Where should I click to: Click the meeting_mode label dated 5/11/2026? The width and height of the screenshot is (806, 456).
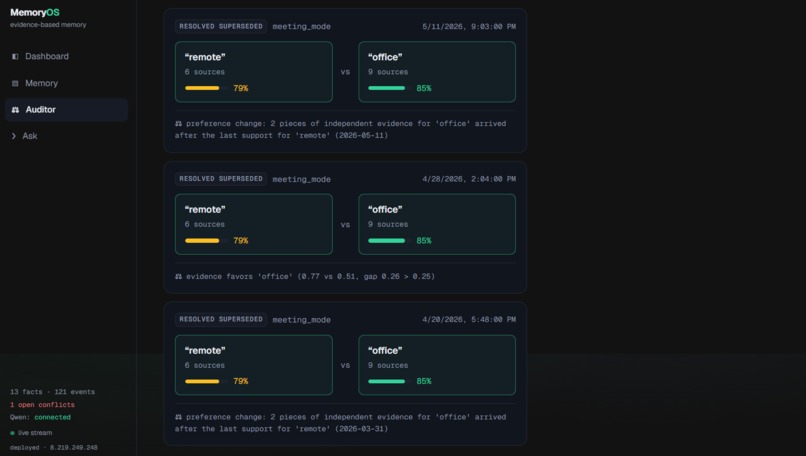301,27
